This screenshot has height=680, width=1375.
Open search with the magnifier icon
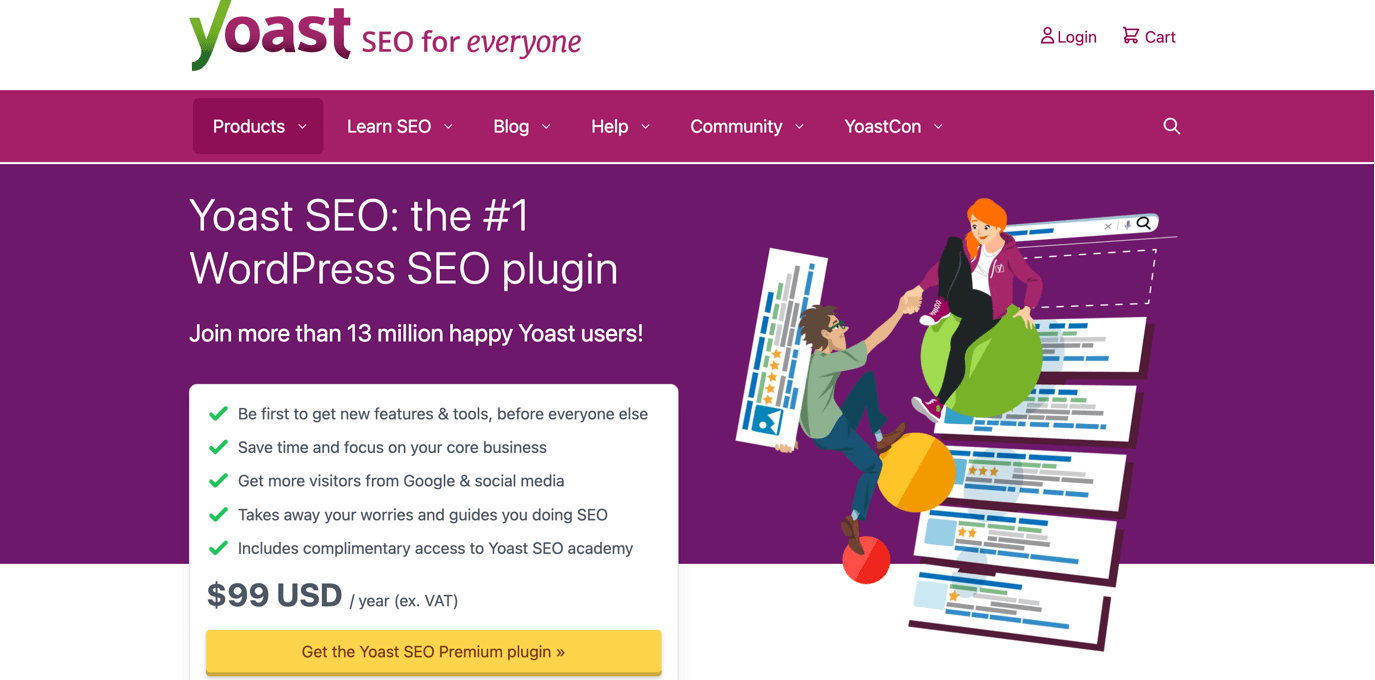(x=1172, y=126)
